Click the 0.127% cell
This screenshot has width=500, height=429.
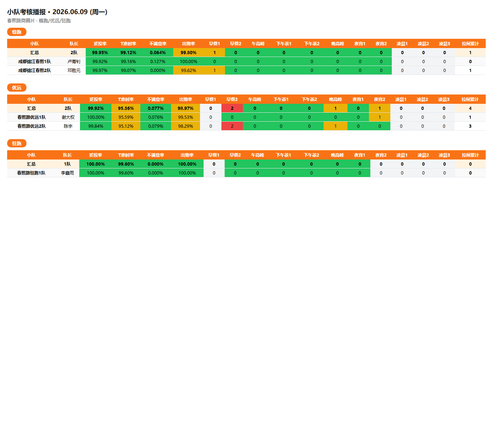(158, 61)
